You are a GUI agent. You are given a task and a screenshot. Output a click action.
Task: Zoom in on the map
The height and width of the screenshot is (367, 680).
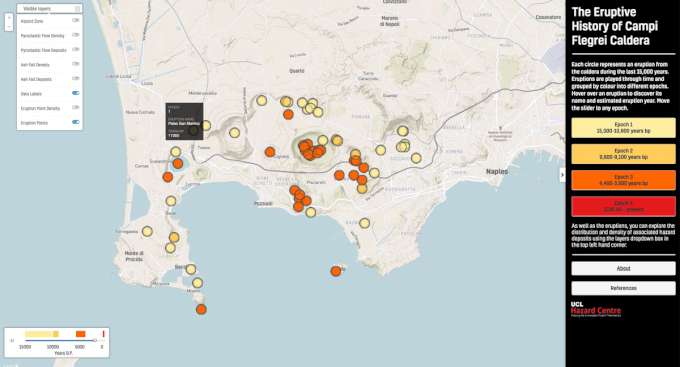(9, 18)
